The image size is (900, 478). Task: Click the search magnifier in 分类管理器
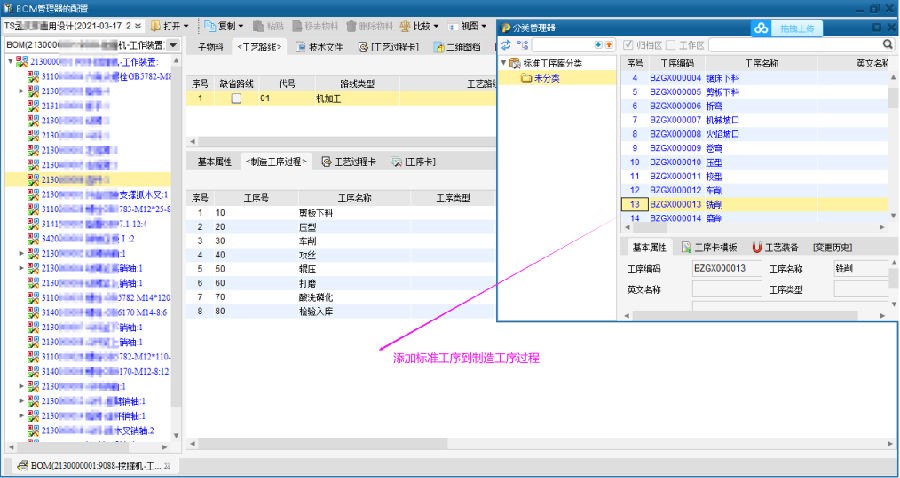pyautogui.click(x=887, y=45)
